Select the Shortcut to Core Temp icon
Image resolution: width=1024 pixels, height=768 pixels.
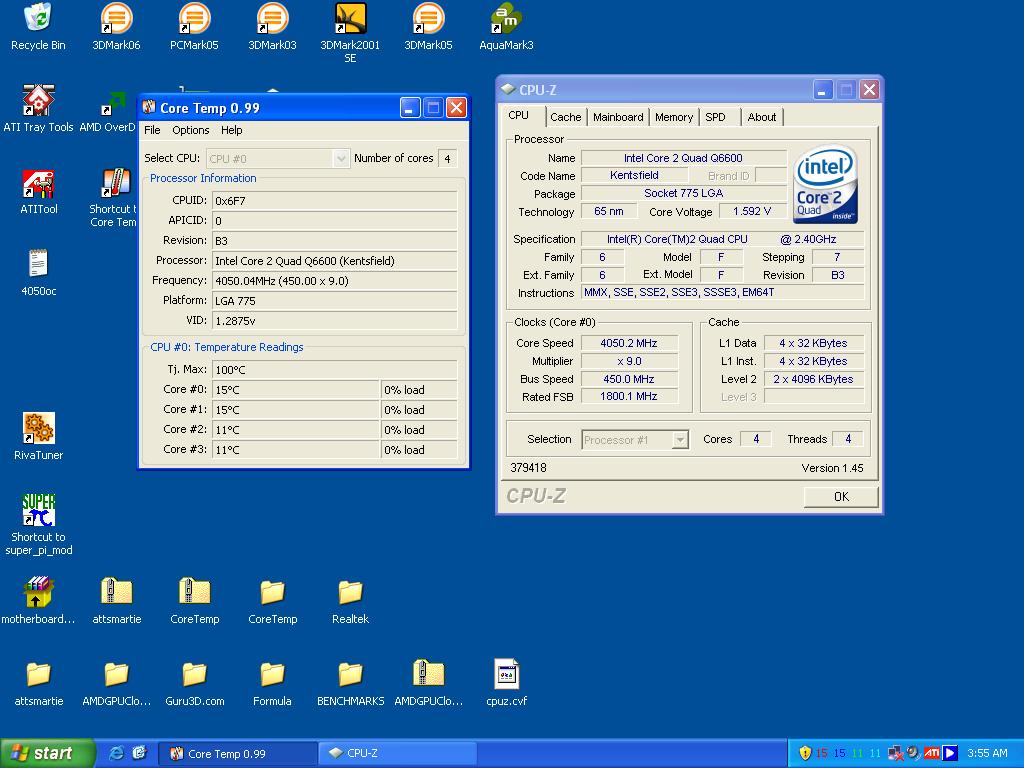point(114,198)
